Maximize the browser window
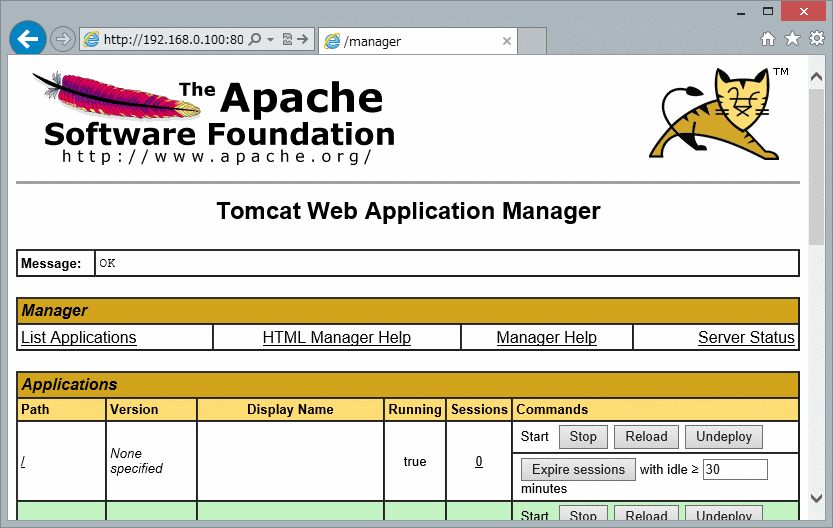This screenshot has height=528, width=833. pos(768,11)
